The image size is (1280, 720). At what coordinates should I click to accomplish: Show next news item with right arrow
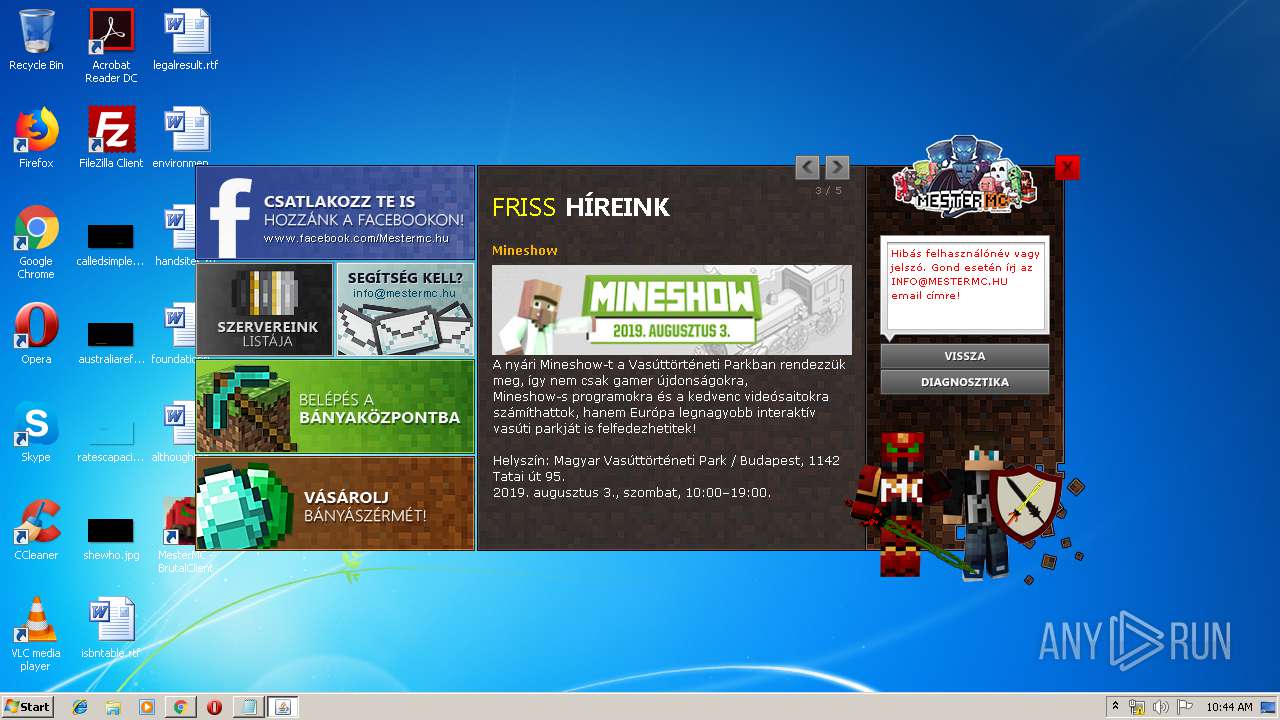[837, 167]
